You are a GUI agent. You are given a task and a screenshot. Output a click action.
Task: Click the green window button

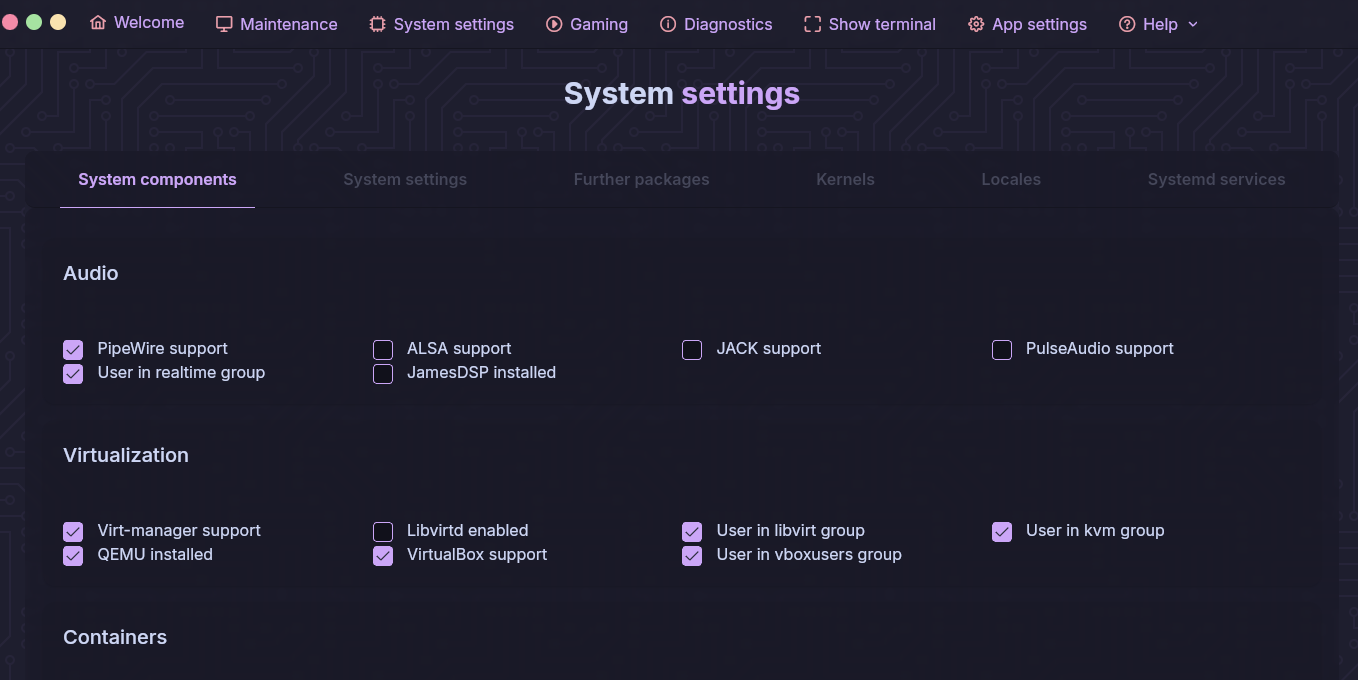click(34, 22)
